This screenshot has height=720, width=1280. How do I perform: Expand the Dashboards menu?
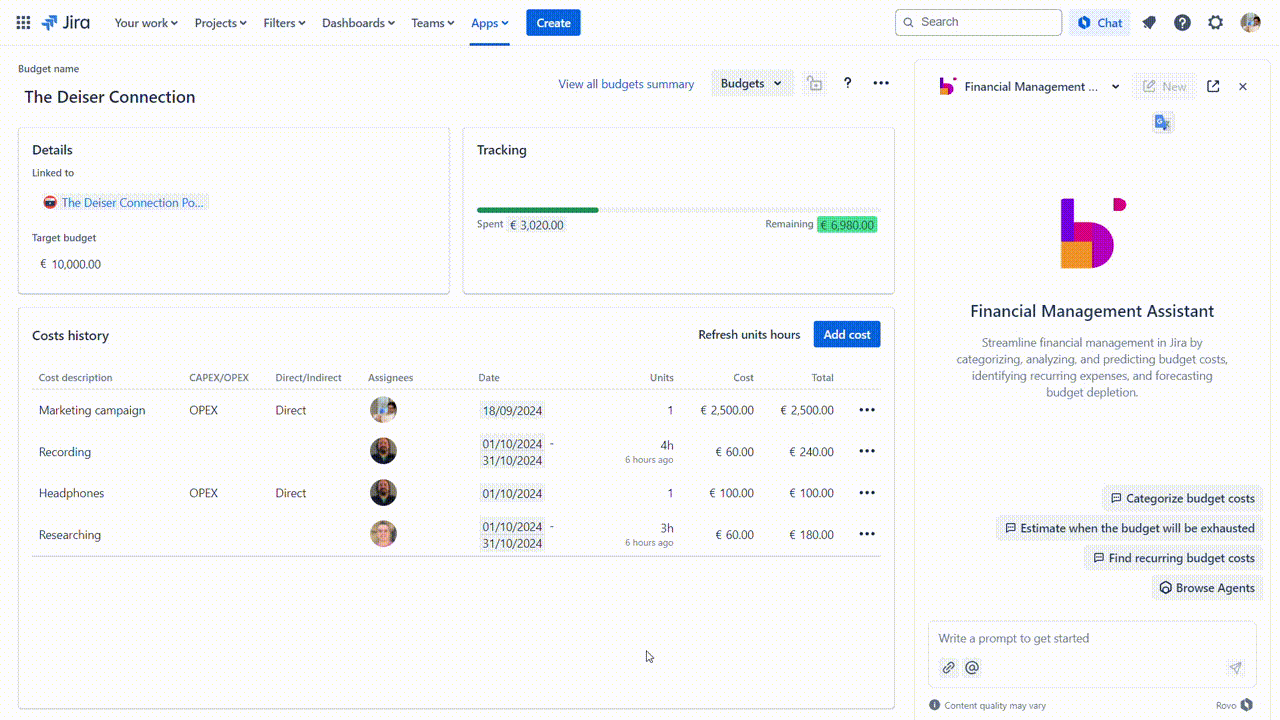[x=358, y=22]
